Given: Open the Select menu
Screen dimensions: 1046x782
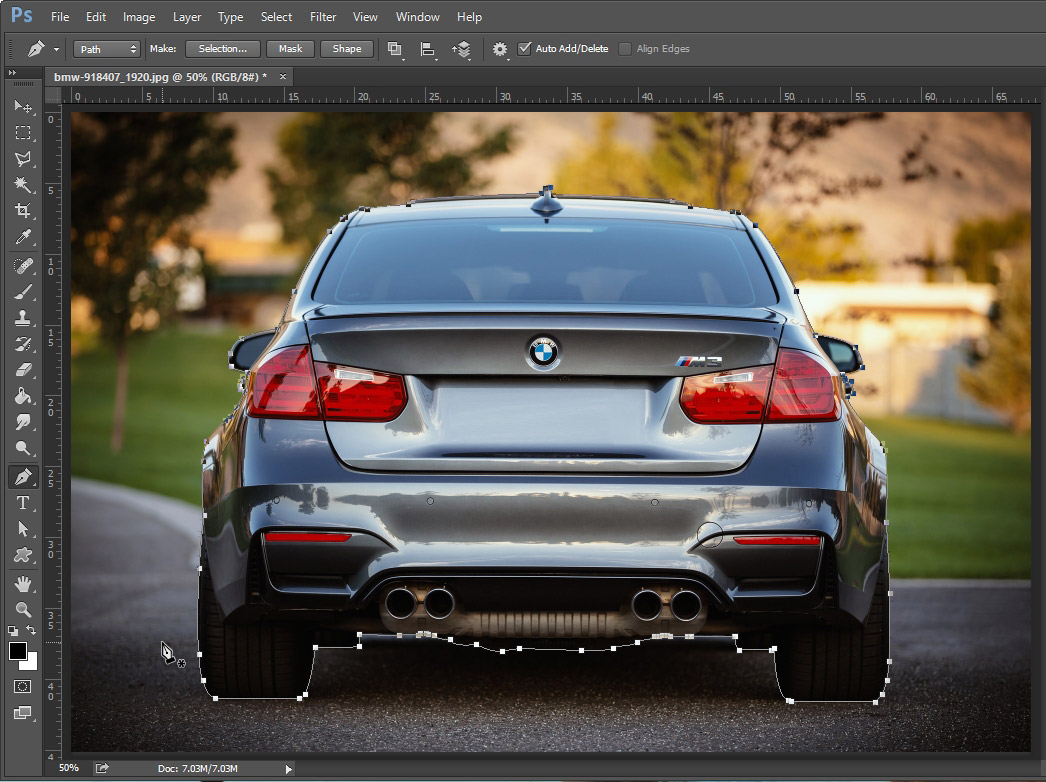Looking at the screenshot, I should pos(276,17).
